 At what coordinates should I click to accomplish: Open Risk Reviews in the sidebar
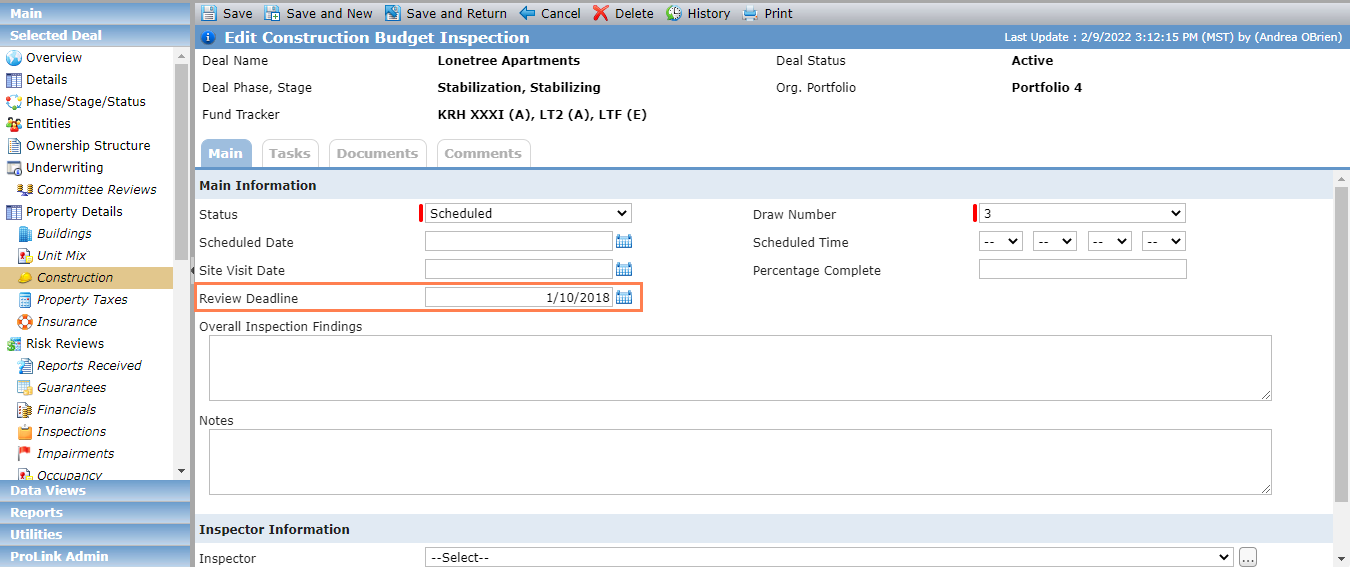[x=65, y=344]
